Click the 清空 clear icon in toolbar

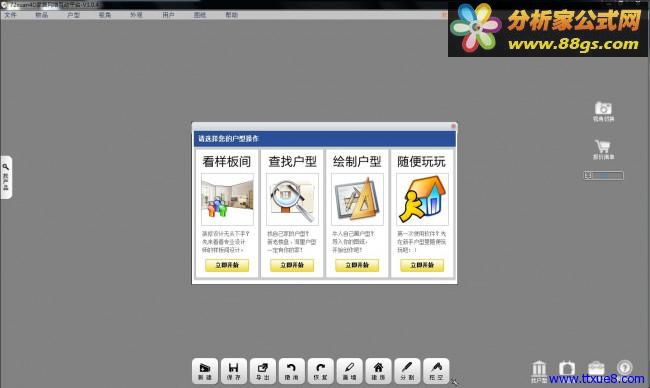click(436, 371)
